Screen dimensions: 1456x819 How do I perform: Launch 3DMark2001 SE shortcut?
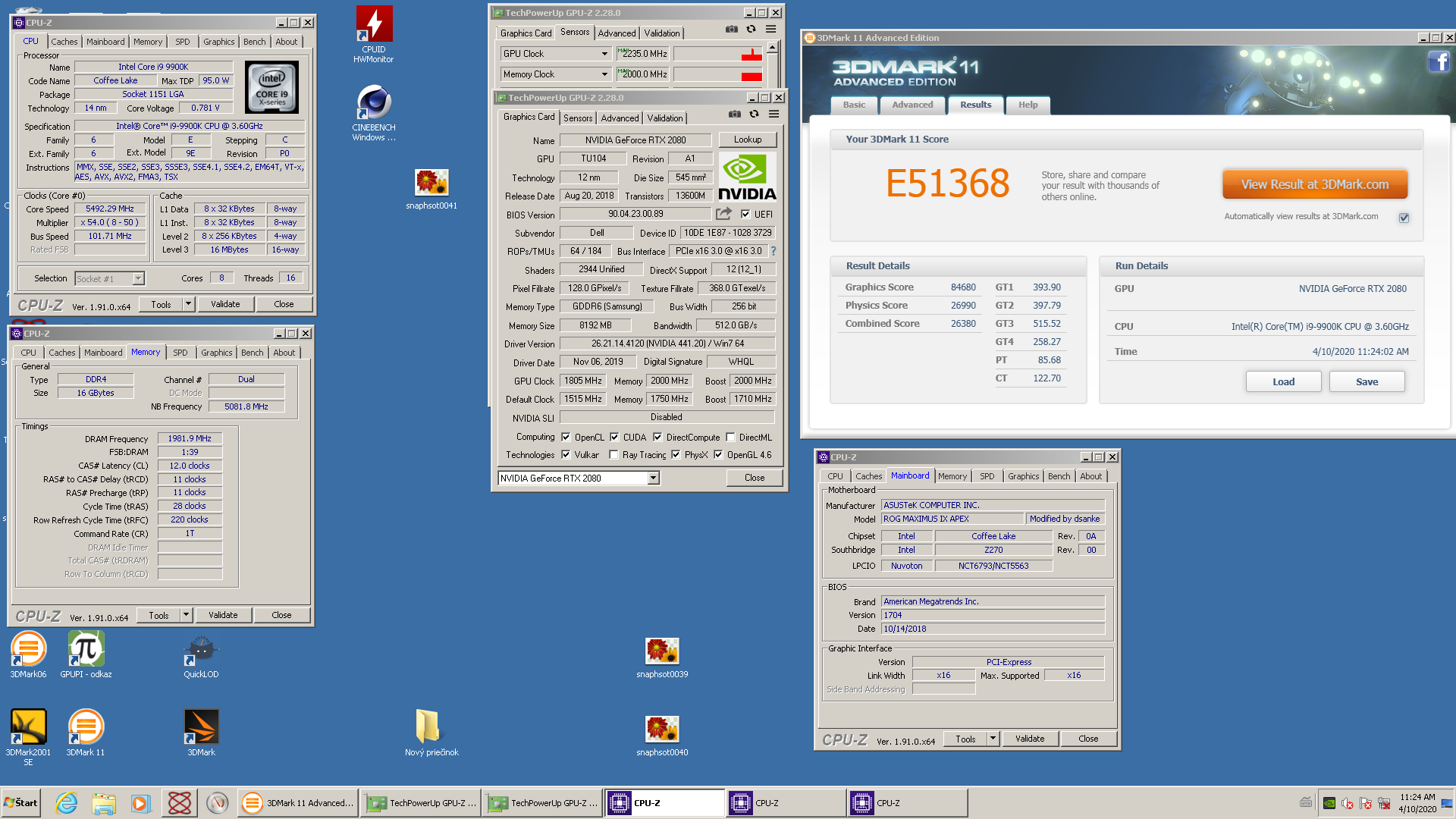point(28,737)
